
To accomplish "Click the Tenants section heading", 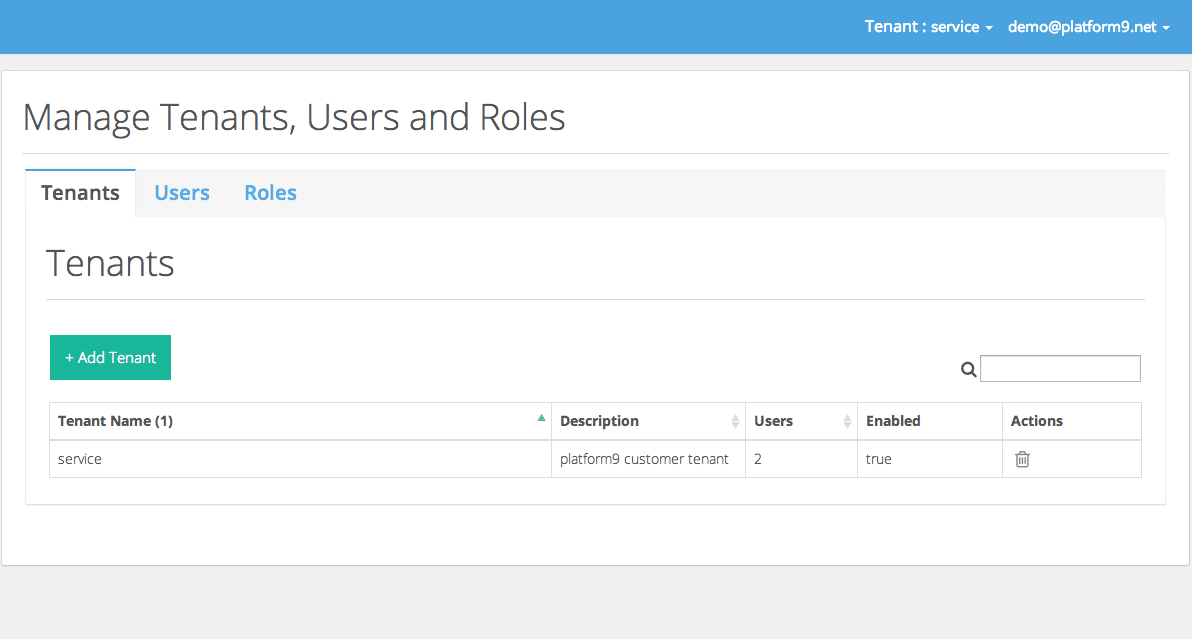I will pyautogui.click(x=110, y=264).
